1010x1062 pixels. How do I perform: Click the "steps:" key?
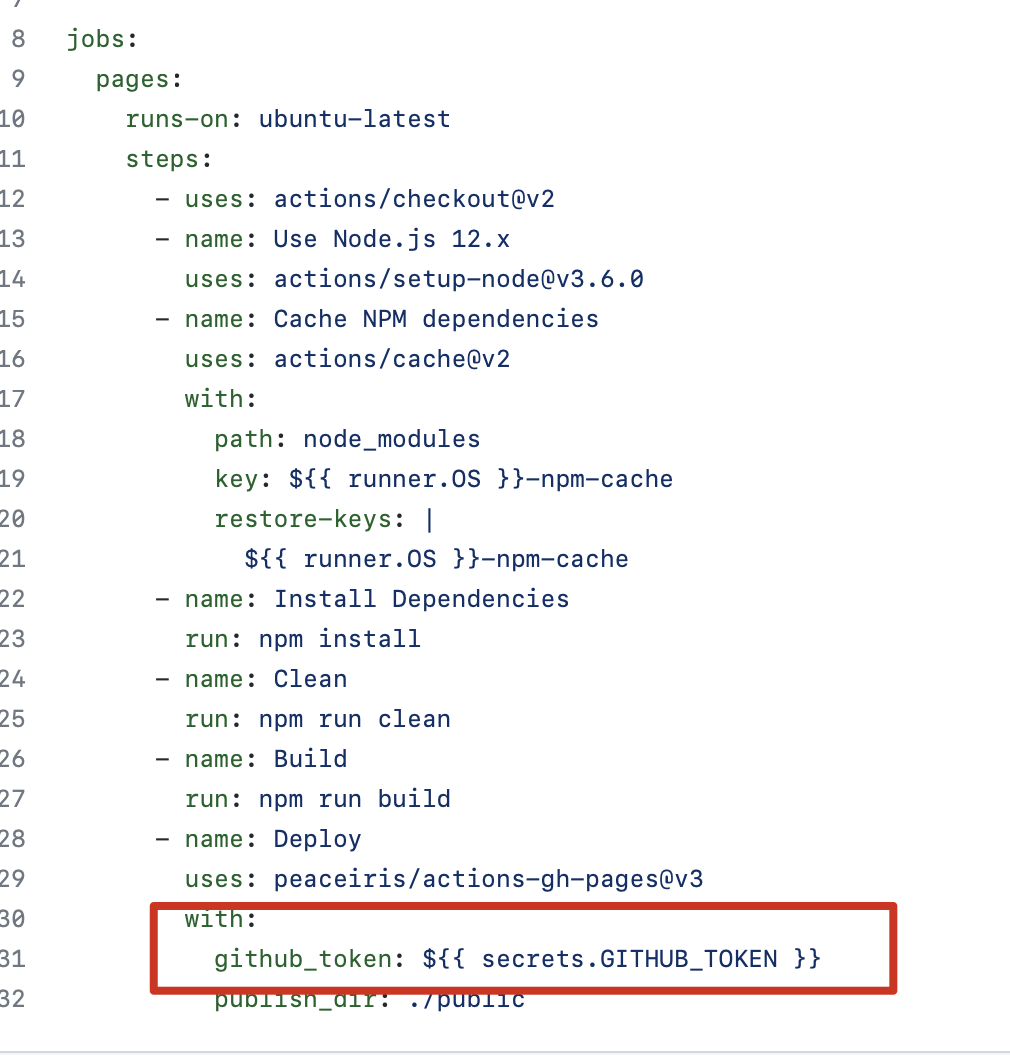pos(168,159)
